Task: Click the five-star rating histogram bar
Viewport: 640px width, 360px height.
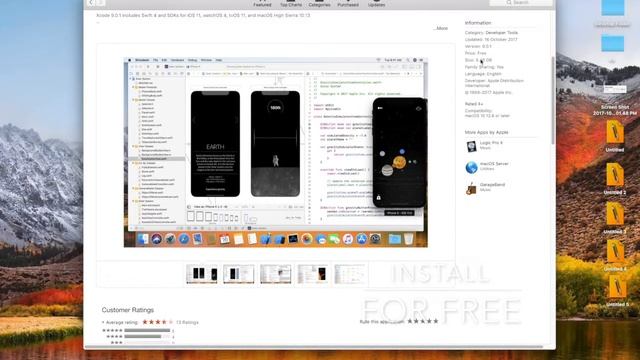Action: (x=147, y=330)
